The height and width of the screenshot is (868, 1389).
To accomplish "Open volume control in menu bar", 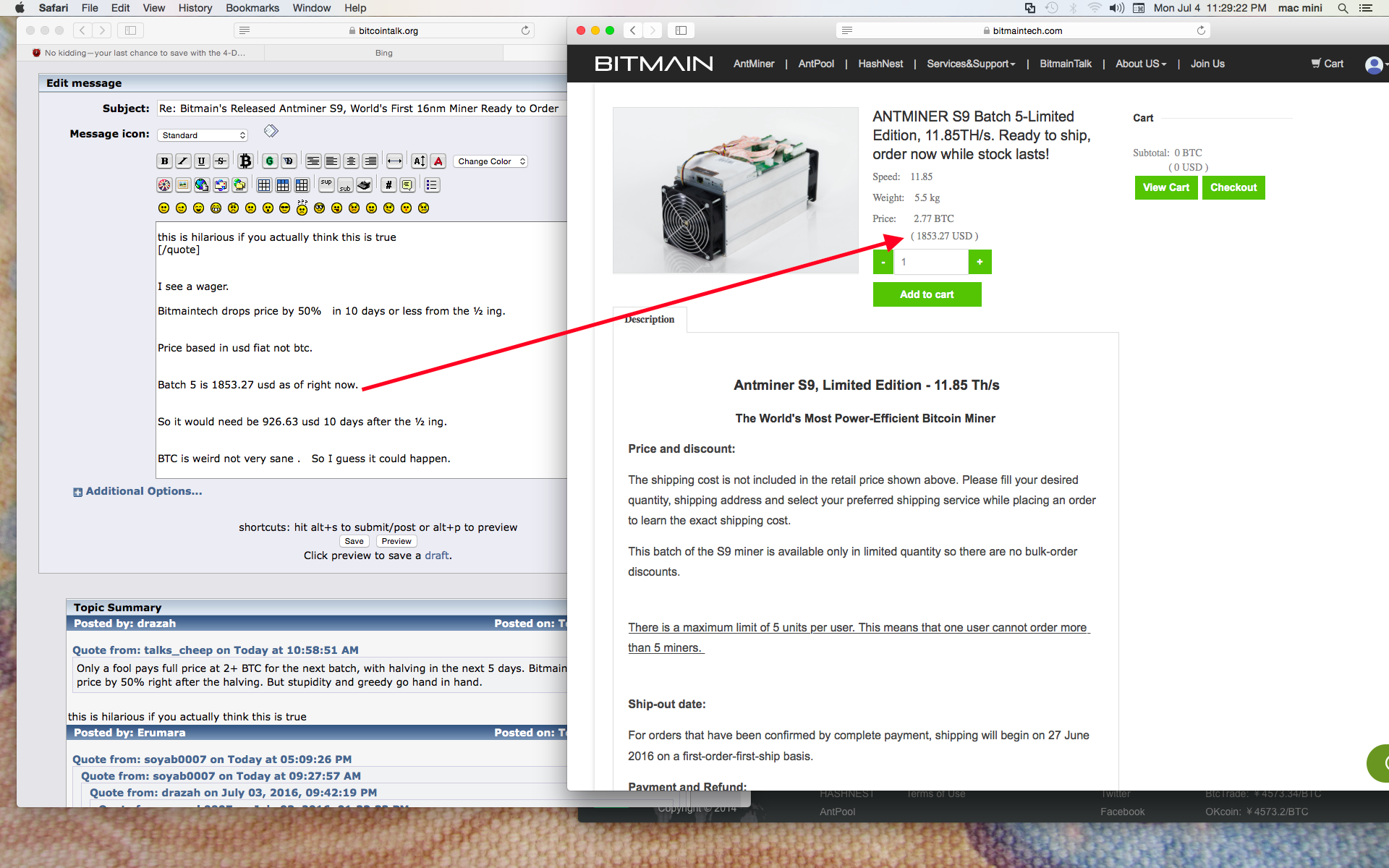I will point(1117,8).
